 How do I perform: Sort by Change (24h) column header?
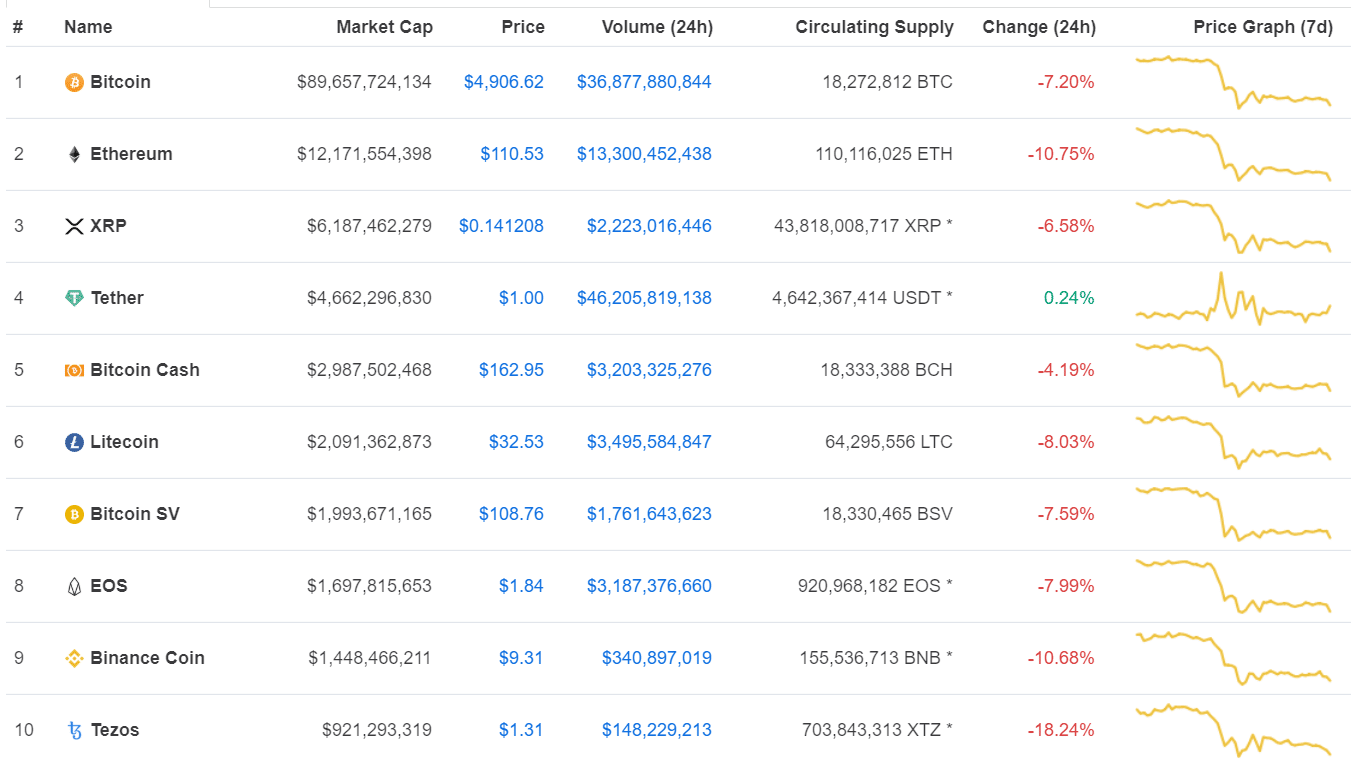tap(1039, 27)
